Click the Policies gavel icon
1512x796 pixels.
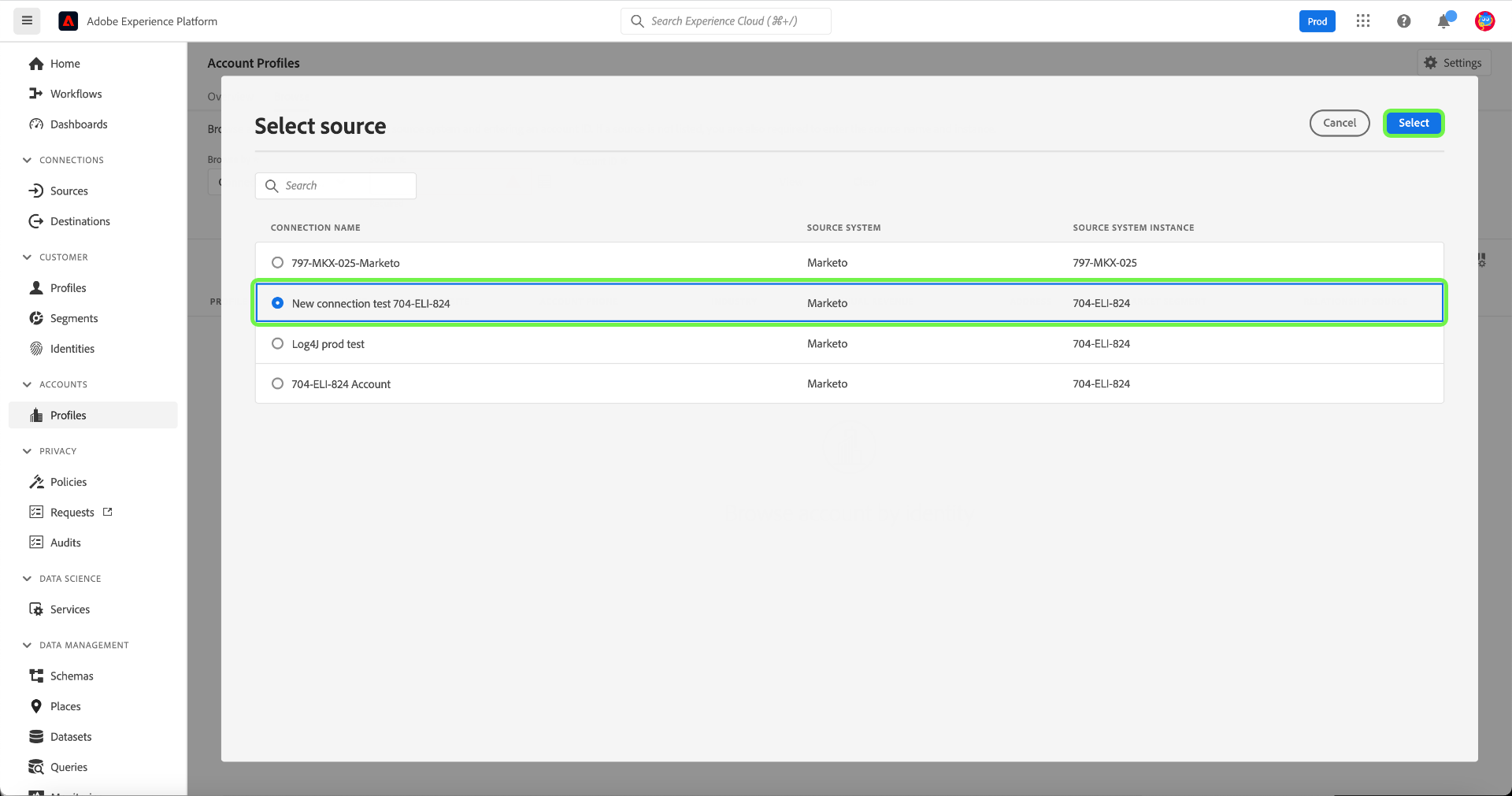[36, 482]
